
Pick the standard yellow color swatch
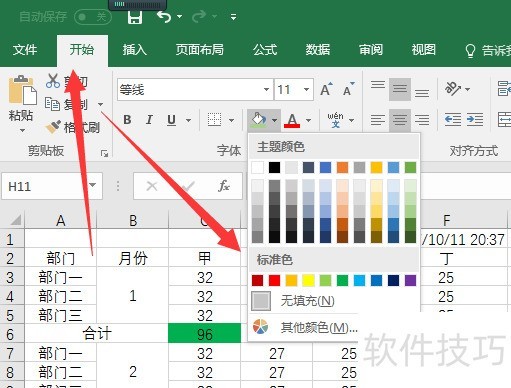[x=308, y=280]
